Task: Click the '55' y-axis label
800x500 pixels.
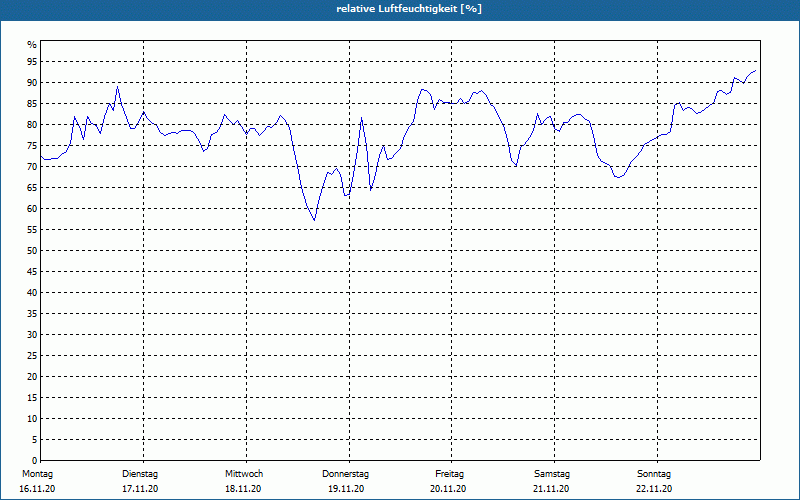Action: [x=32, y=230]
